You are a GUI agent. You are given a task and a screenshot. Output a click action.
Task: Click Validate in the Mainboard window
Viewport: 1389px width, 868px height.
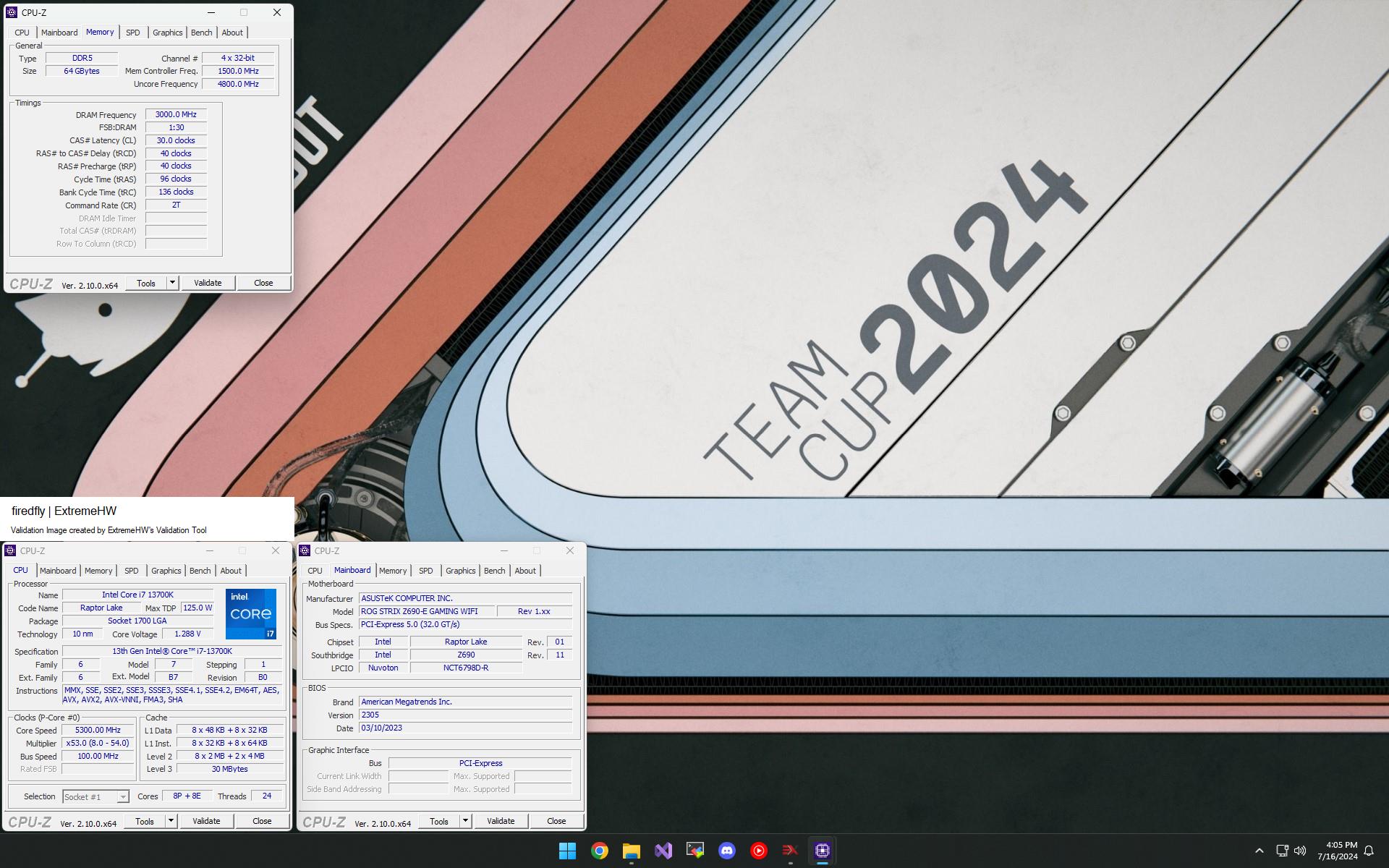point(501,821)
